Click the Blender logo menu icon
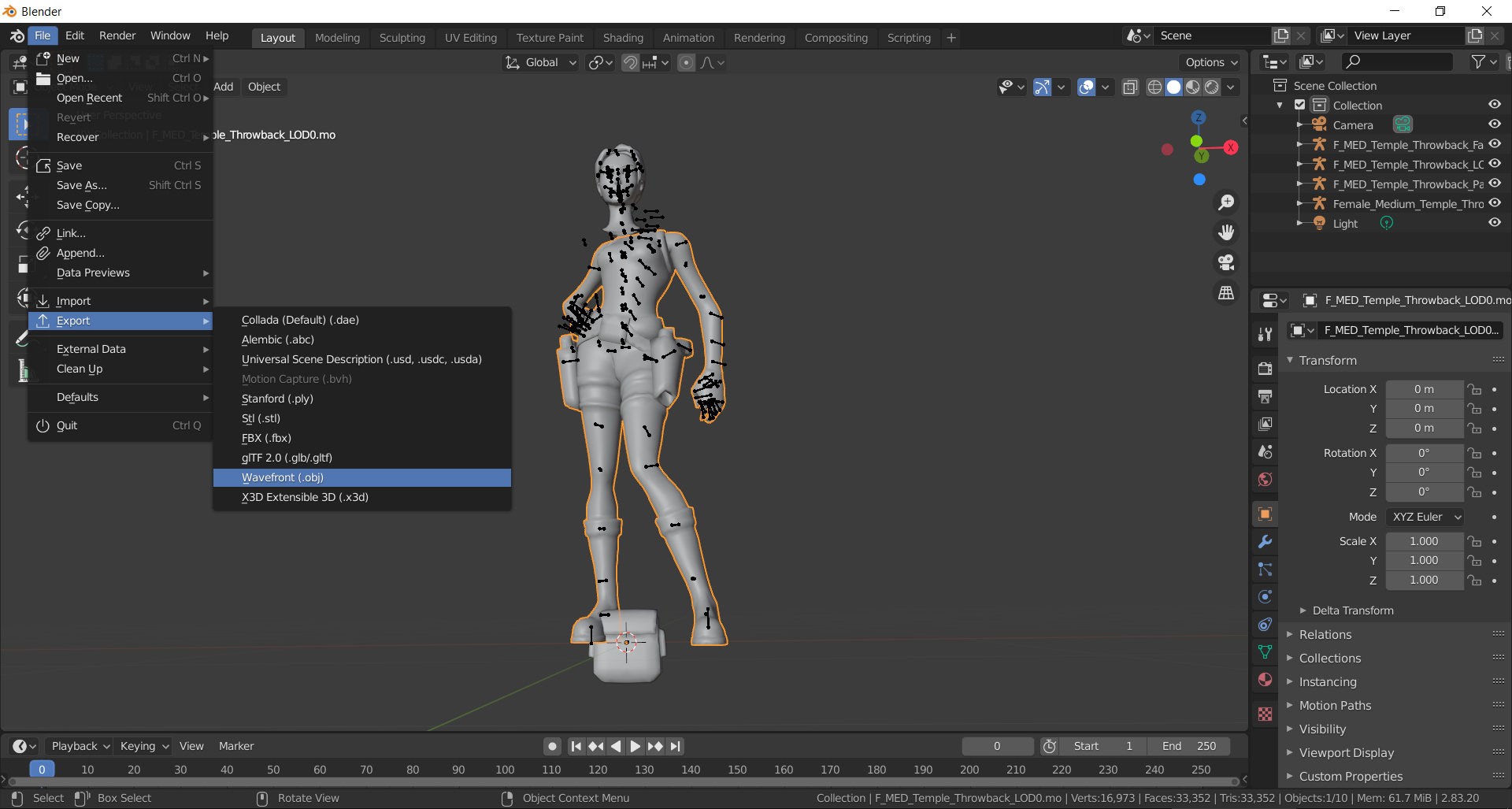Image resolution: width=1512 pixels, height=809 pixels. (17, 36)
